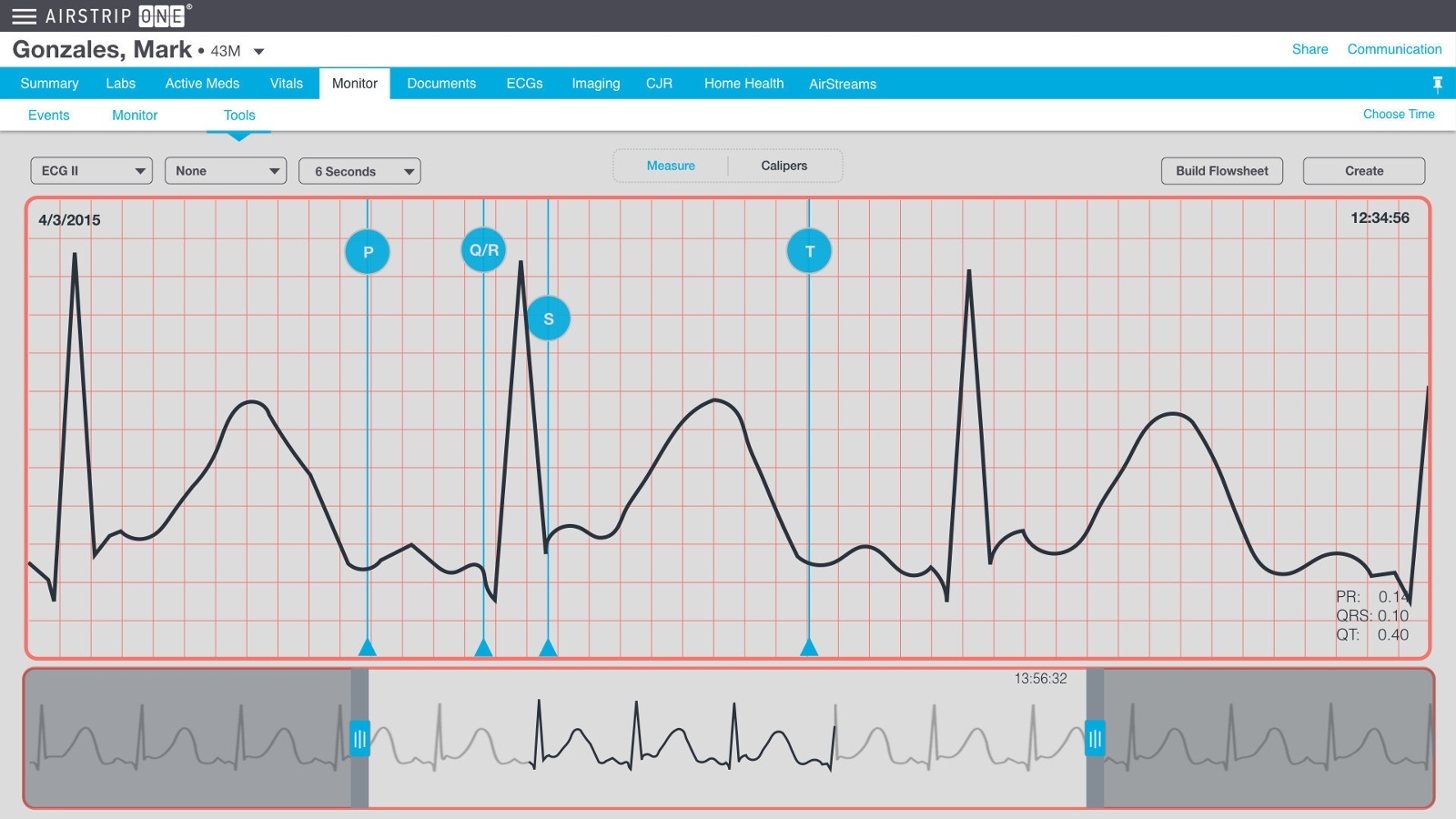Click the blue triangle under T marker line

(809, 647)
